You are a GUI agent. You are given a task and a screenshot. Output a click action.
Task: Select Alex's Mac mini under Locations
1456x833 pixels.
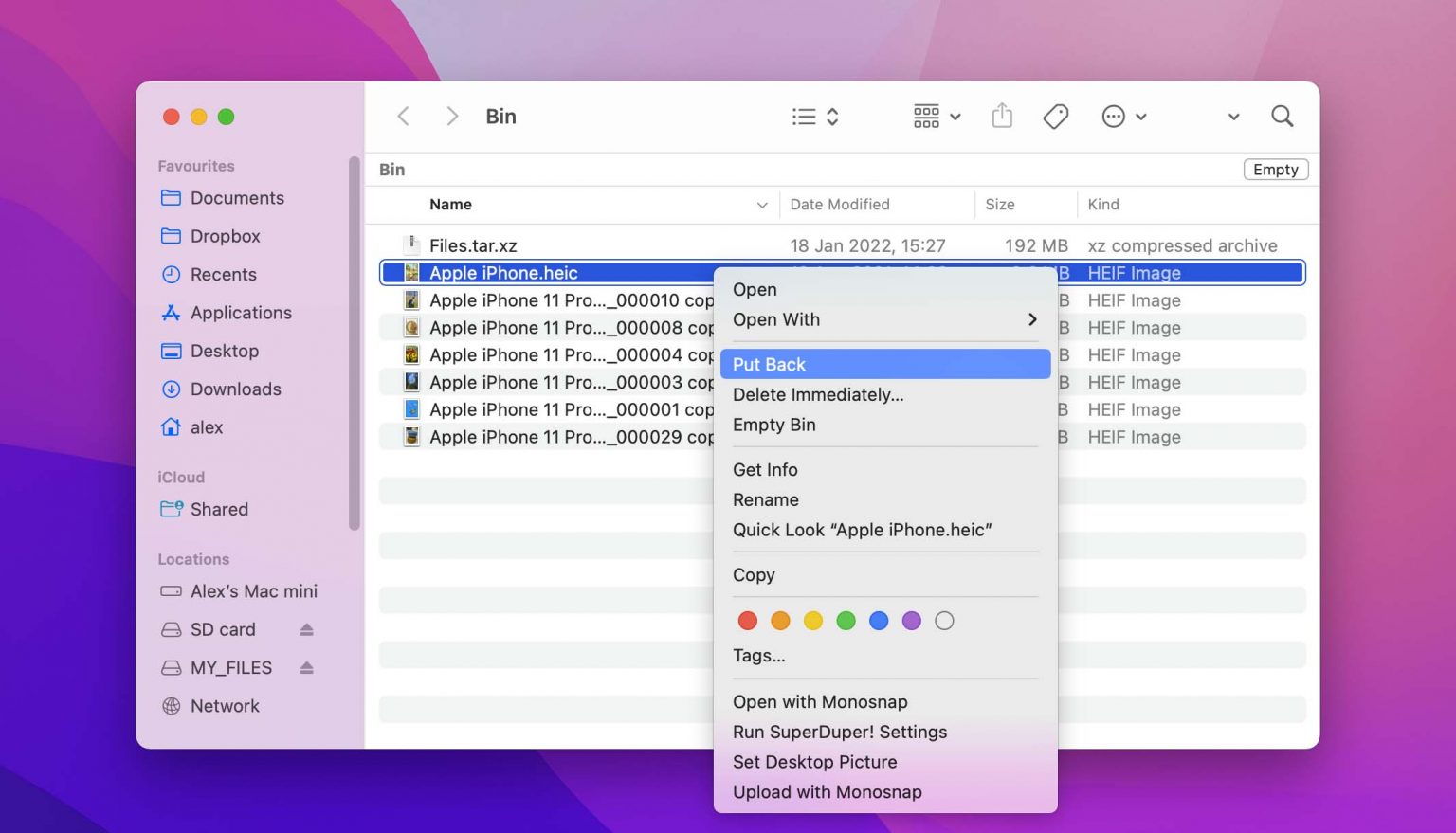click(x=253, y=590)
